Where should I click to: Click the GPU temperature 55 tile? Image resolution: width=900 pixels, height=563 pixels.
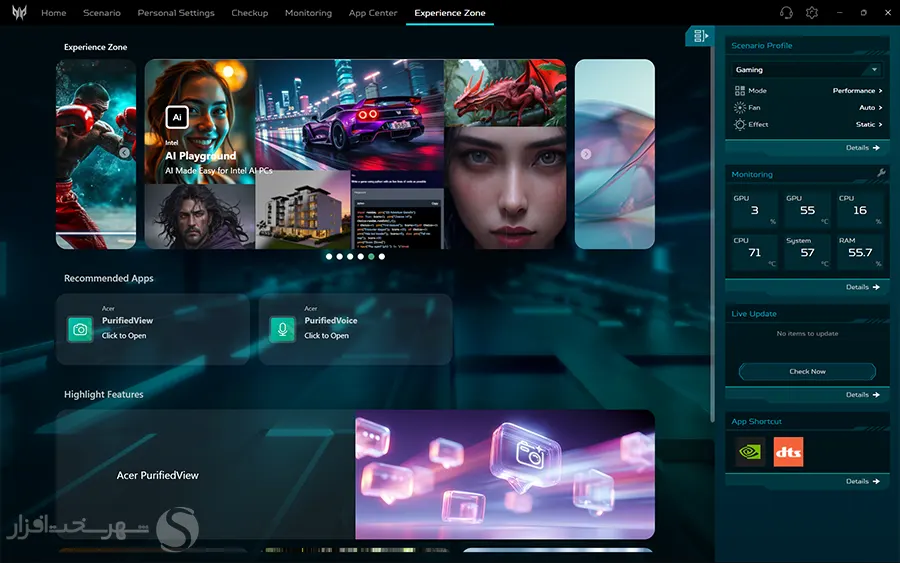click(807, 210)
